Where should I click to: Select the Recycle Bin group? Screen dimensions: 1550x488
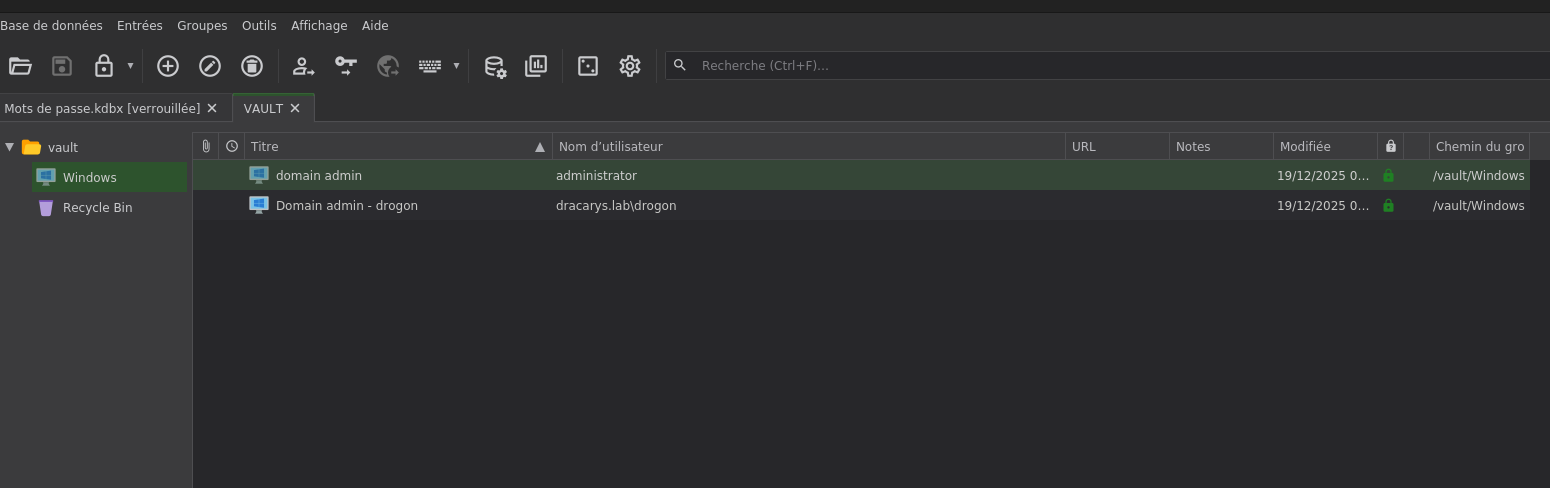[x=97, y=208]
